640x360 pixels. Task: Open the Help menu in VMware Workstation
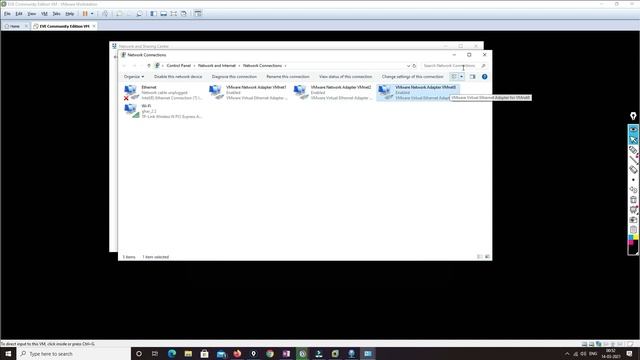[70, 14]
